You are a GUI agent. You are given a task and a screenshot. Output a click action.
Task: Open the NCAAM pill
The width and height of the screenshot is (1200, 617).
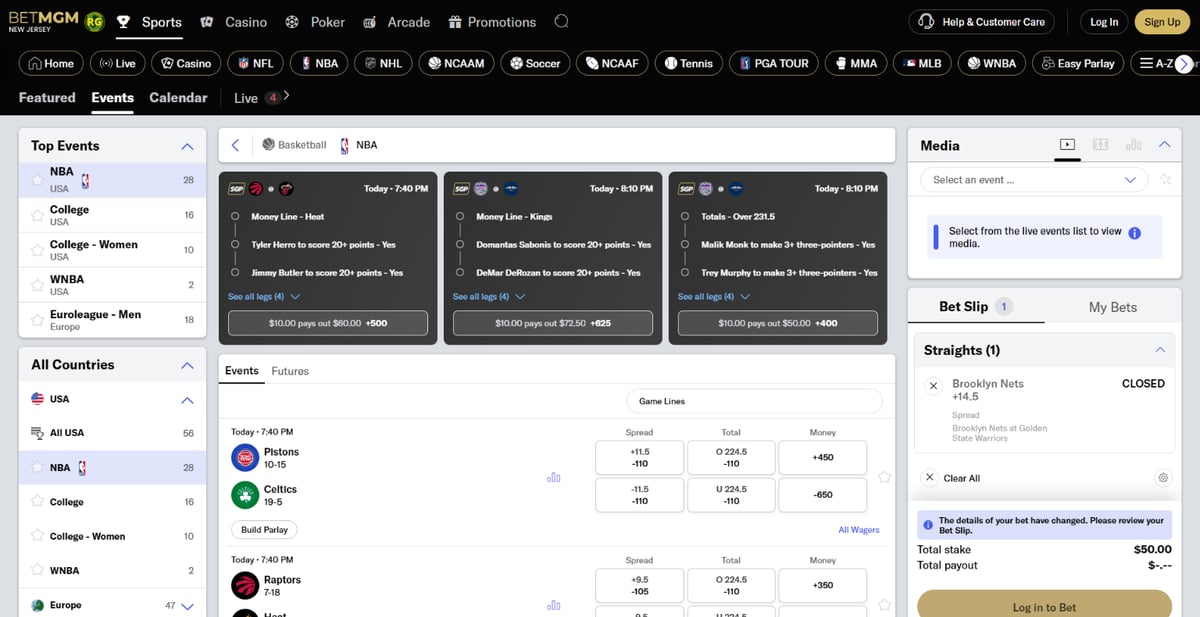pos(456,63)
